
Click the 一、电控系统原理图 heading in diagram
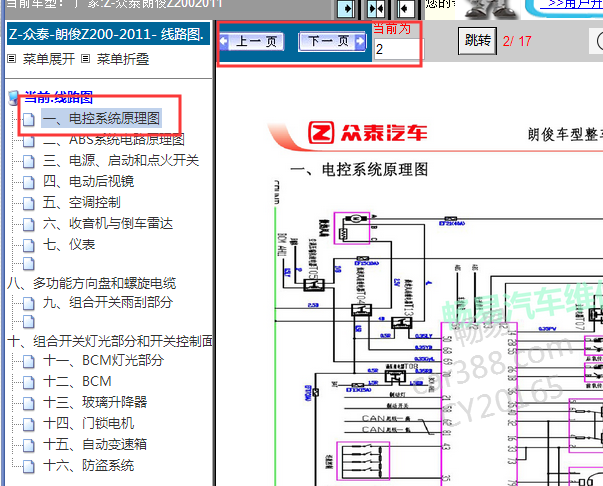(x=359, y=170)
